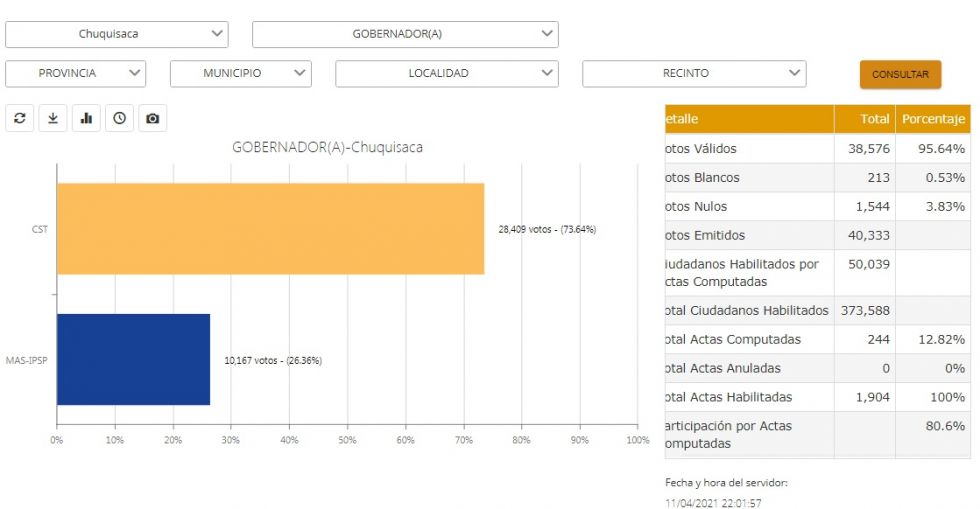Select the orange CST result bar
This screenshot has width=980, height=509.
[x=271, y=229]
